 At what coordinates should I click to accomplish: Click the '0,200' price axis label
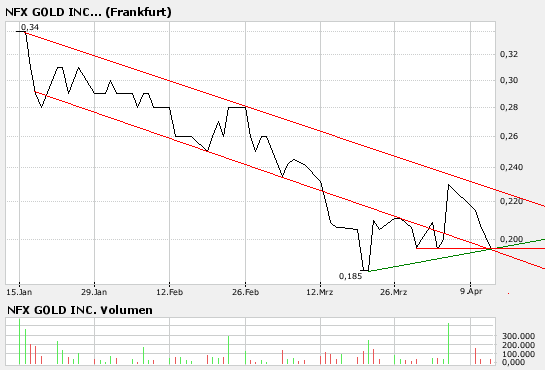tap(511, 239)
